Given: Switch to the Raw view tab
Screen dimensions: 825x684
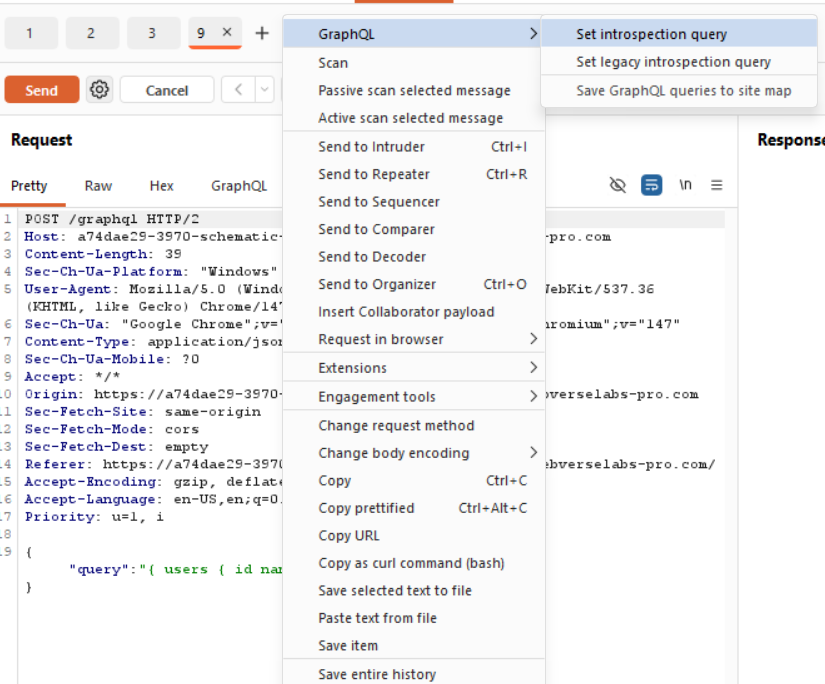Looking at the screenshot, I should pyautogui.click(x=98, y=186).
